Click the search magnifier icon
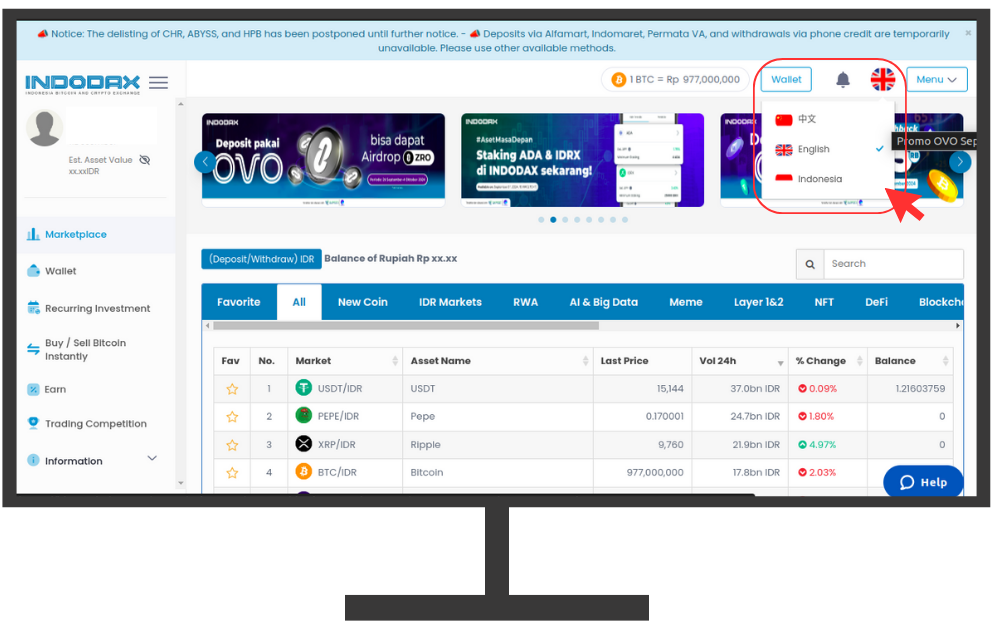997x624 pixels. 810,264
